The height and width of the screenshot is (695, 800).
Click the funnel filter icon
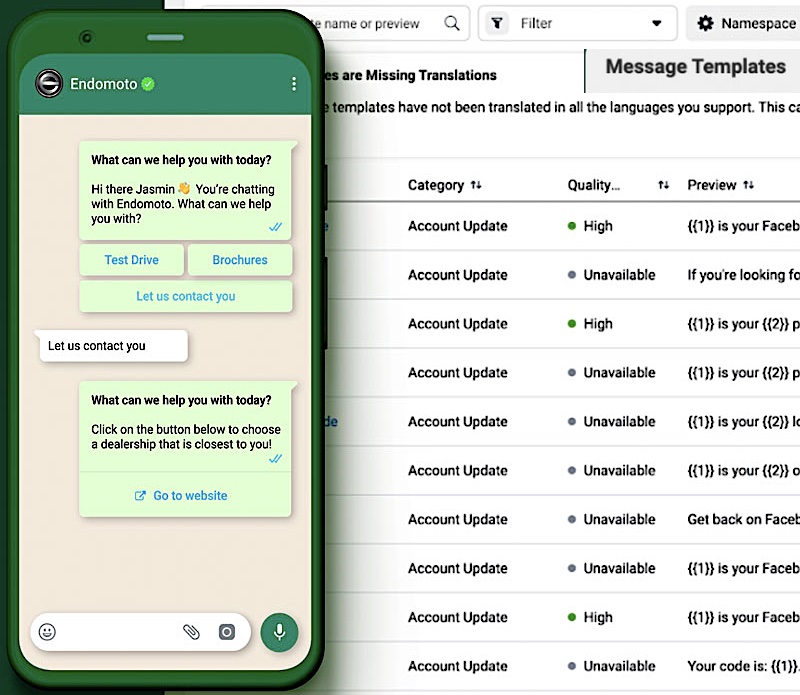[x=496, y=23]
